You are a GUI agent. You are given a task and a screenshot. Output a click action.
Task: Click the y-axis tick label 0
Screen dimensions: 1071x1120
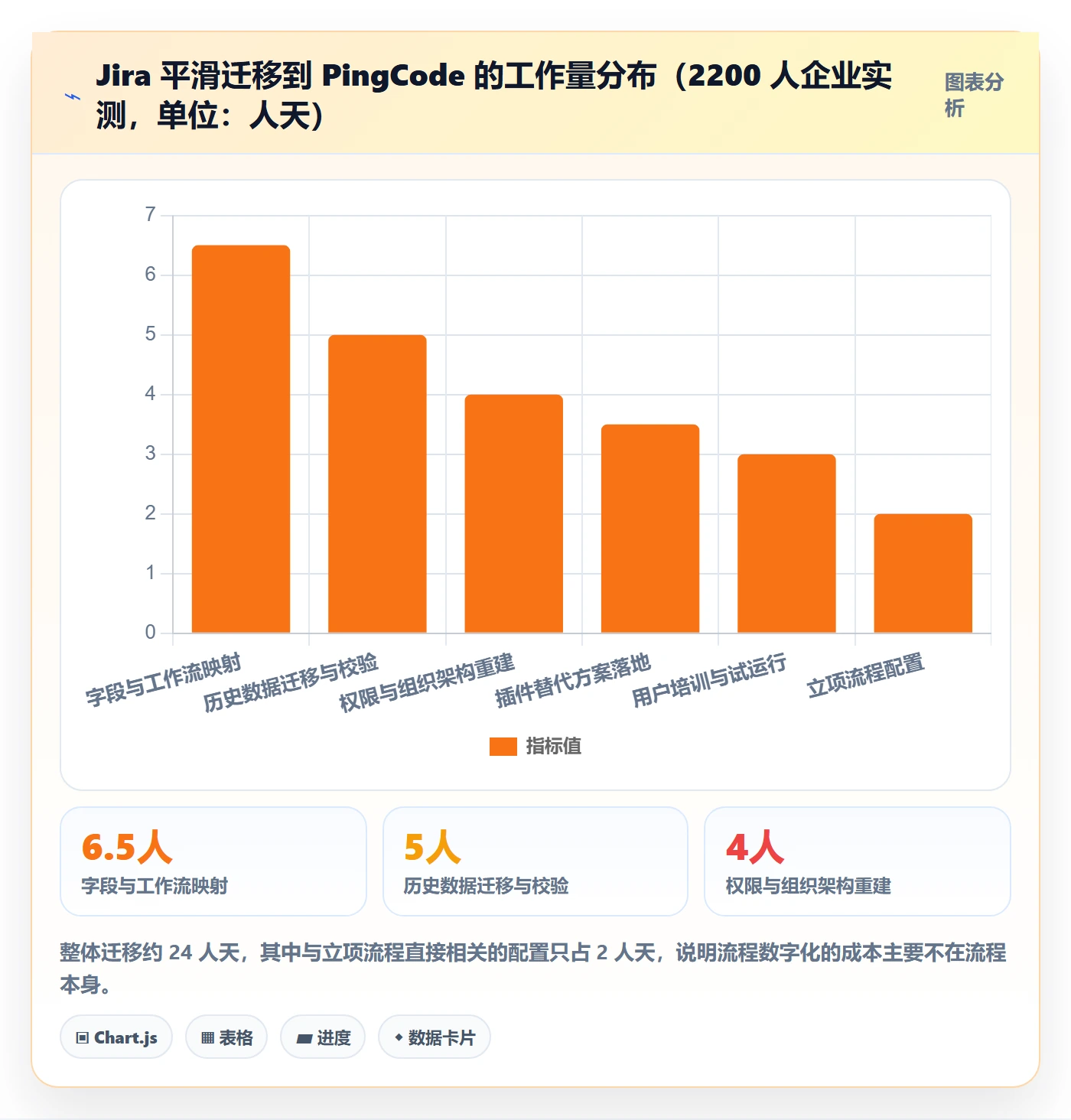151,633
